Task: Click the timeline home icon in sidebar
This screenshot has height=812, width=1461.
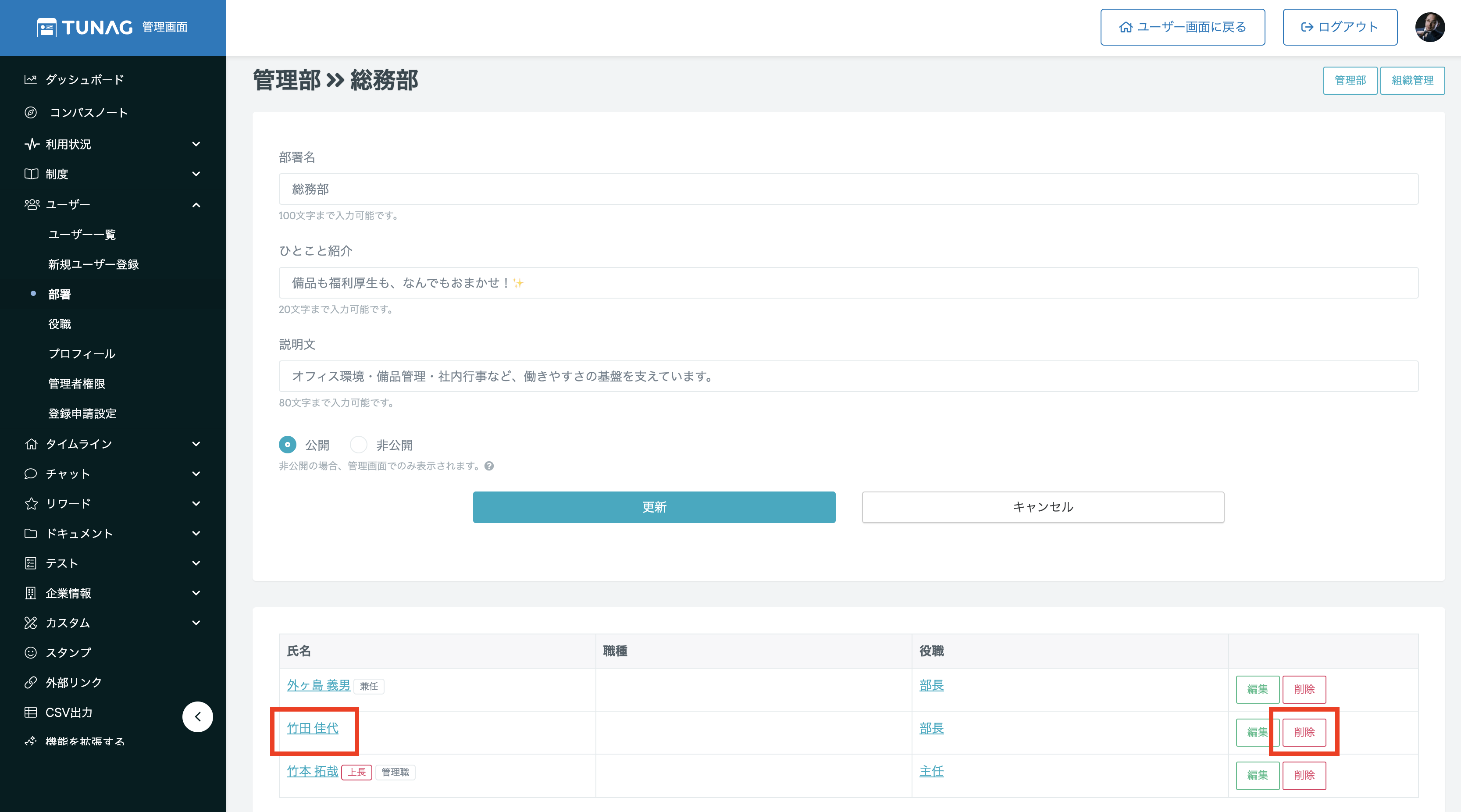Action: pyautogui.click(x=31, y=444)
